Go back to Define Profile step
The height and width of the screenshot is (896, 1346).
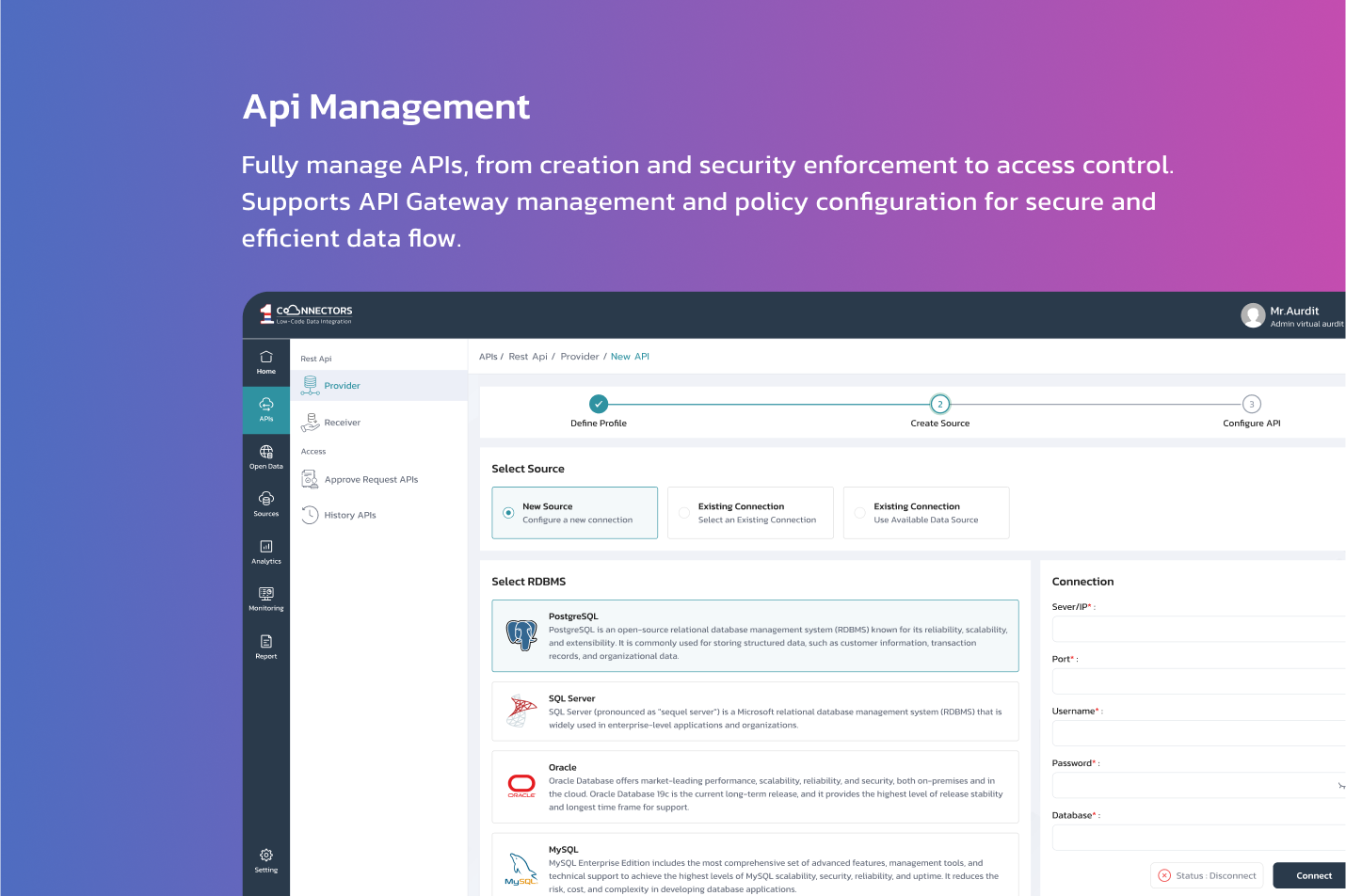(599, 405)
